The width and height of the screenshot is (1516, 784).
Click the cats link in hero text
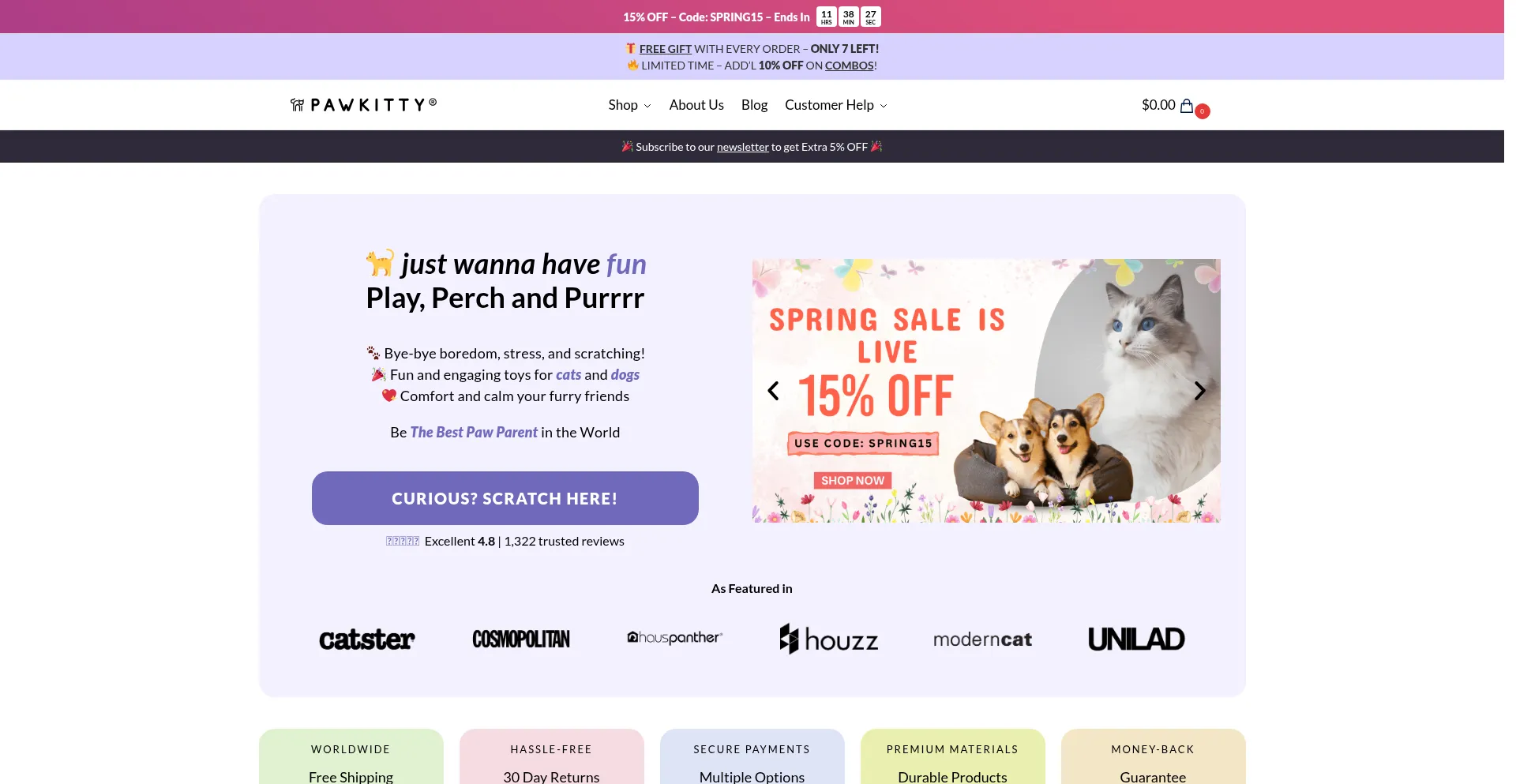[568, 375]
